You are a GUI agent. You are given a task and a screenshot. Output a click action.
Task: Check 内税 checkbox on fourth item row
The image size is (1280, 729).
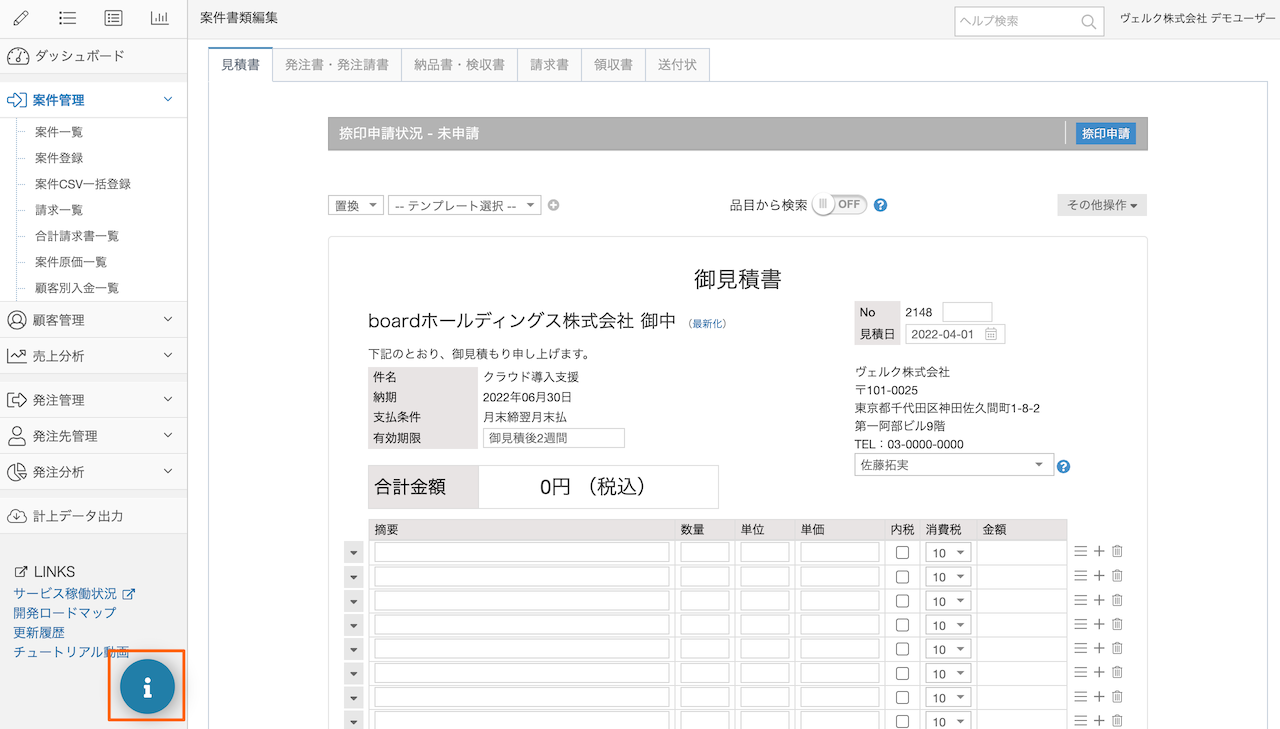pos(902,625)
